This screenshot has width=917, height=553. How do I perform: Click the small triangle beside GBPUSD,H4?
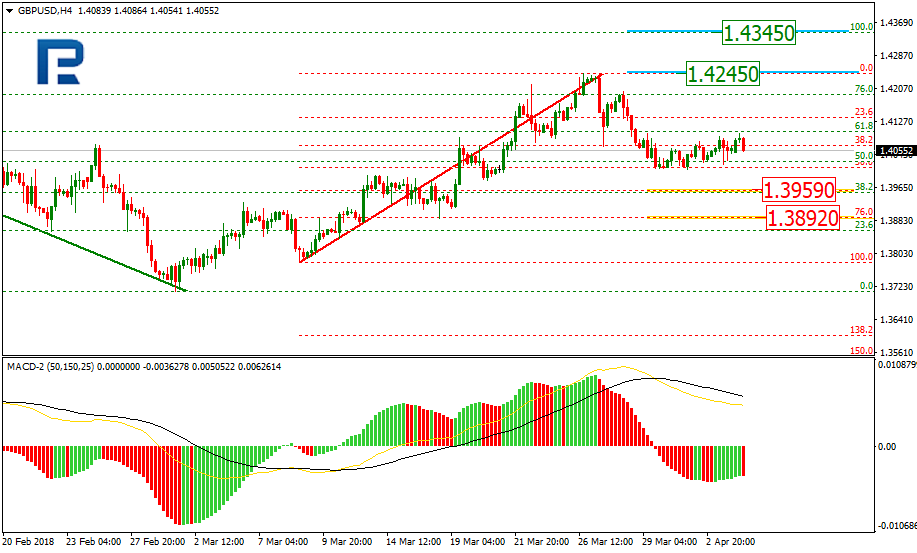coord(9,8)
